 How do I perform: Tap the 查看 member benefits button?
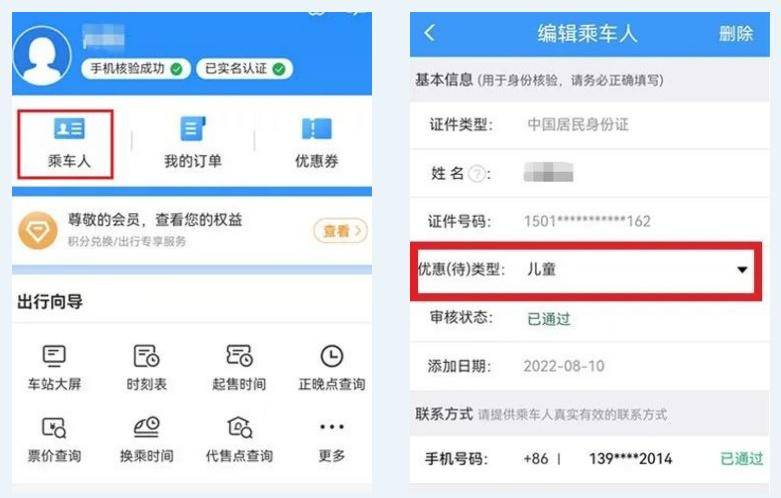341,231
